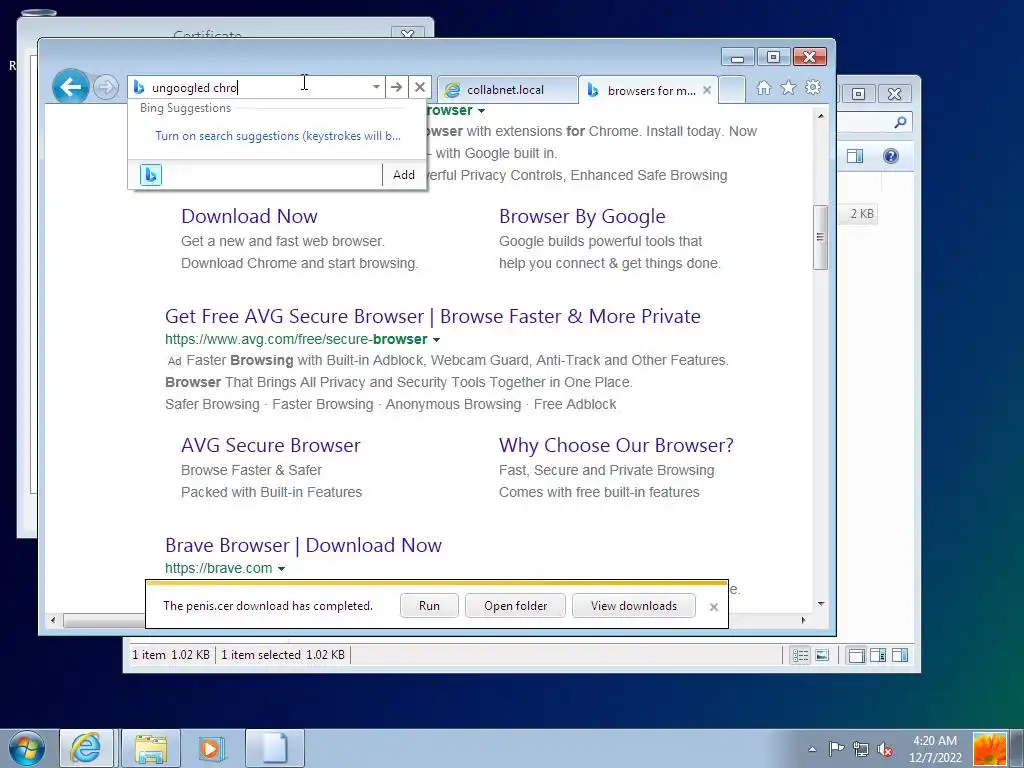
Task: Open Favorites star icon
Action: point(788,88)
